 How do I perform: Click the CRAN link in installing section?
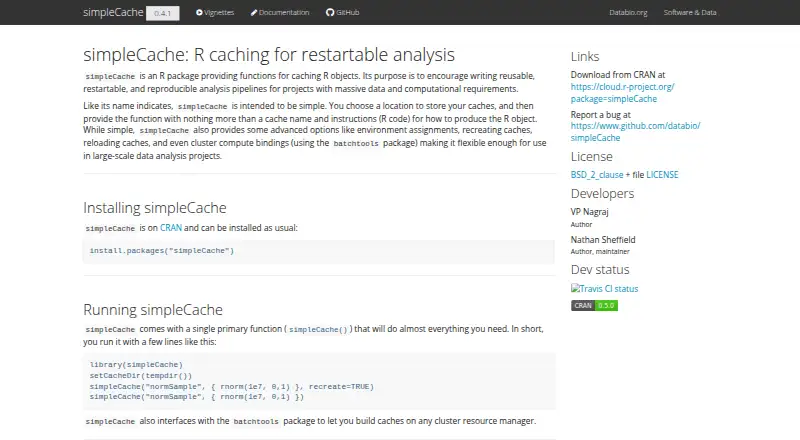[171, 228]
